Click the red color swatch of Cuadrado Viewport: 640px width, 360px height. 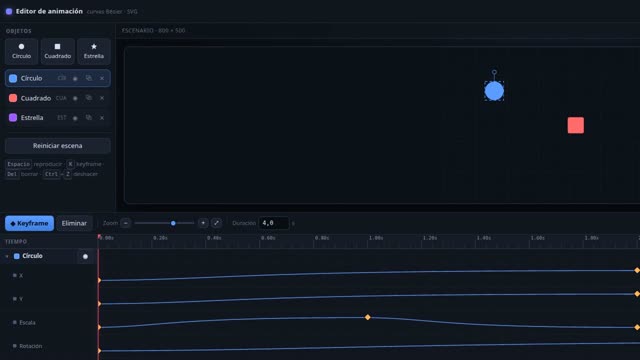[x=13, y=98]
